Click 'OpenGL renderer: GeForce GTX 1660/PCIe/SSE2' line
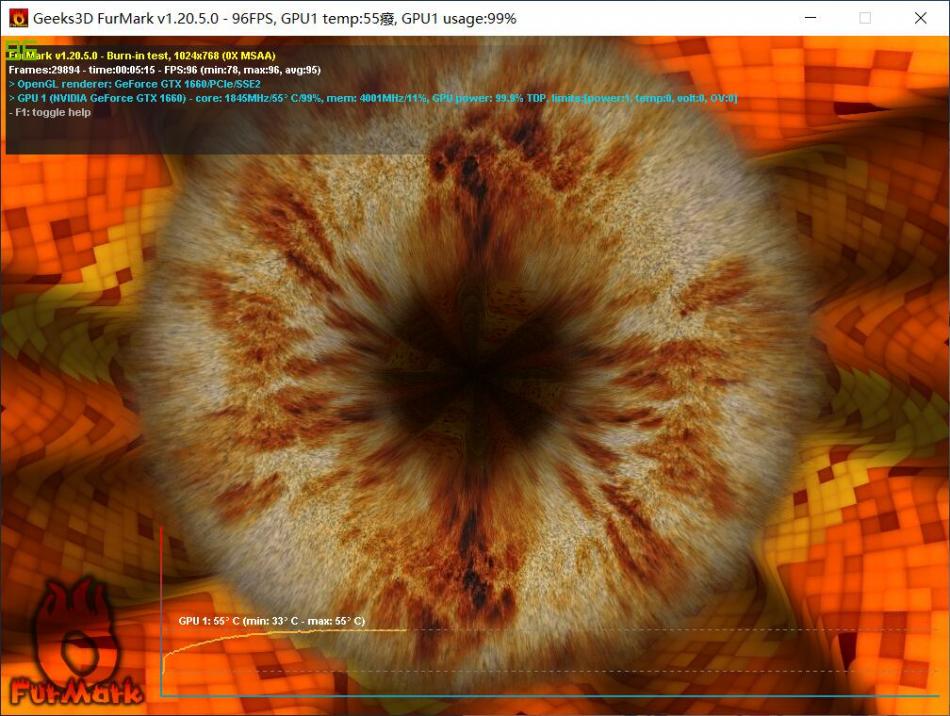 pos(135,84)
